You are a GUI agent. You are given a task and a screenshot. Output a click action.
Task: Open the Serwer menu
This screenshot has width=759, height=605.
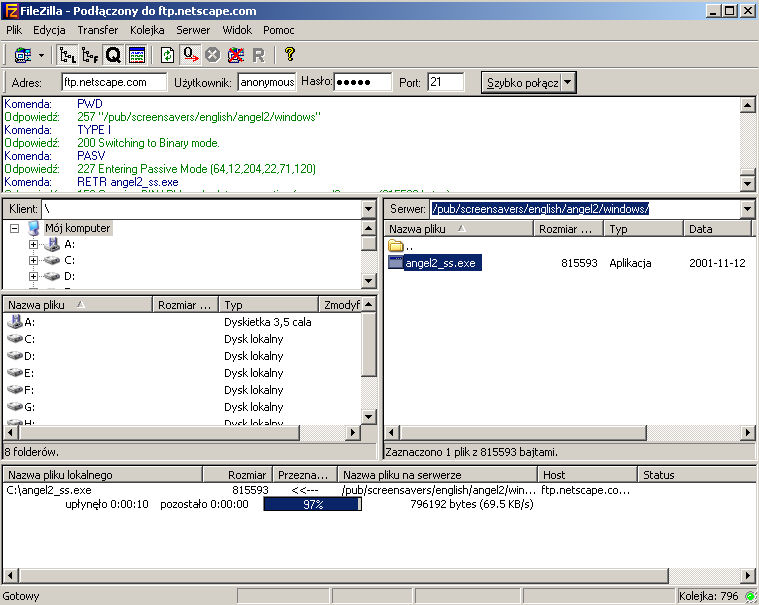tap(193, 30)
